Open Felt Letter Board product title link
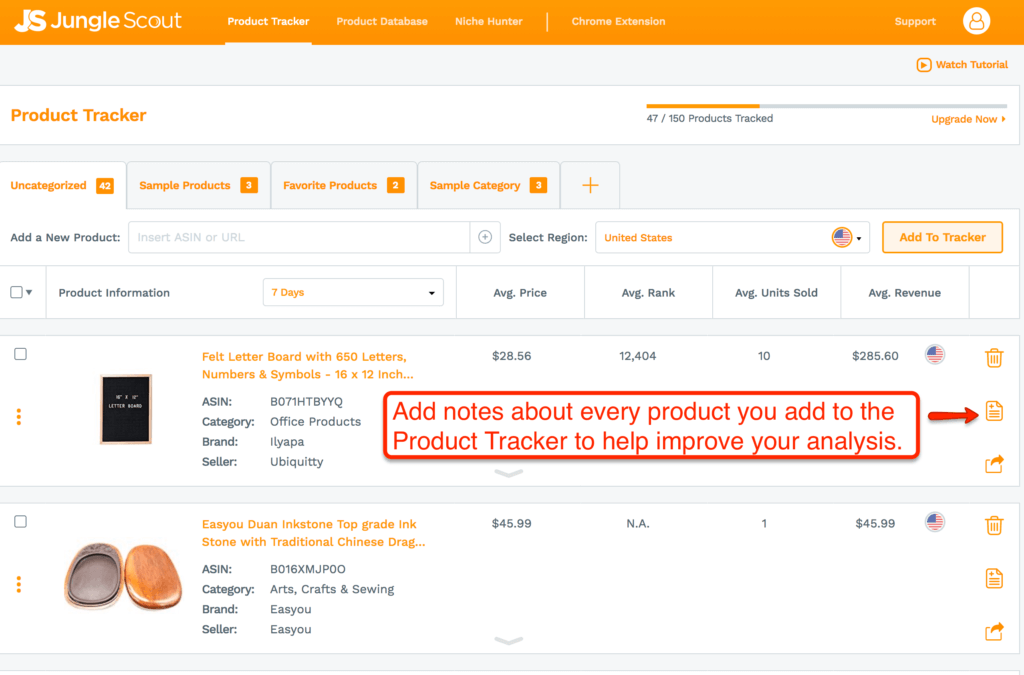 click(x=308, y=366)
